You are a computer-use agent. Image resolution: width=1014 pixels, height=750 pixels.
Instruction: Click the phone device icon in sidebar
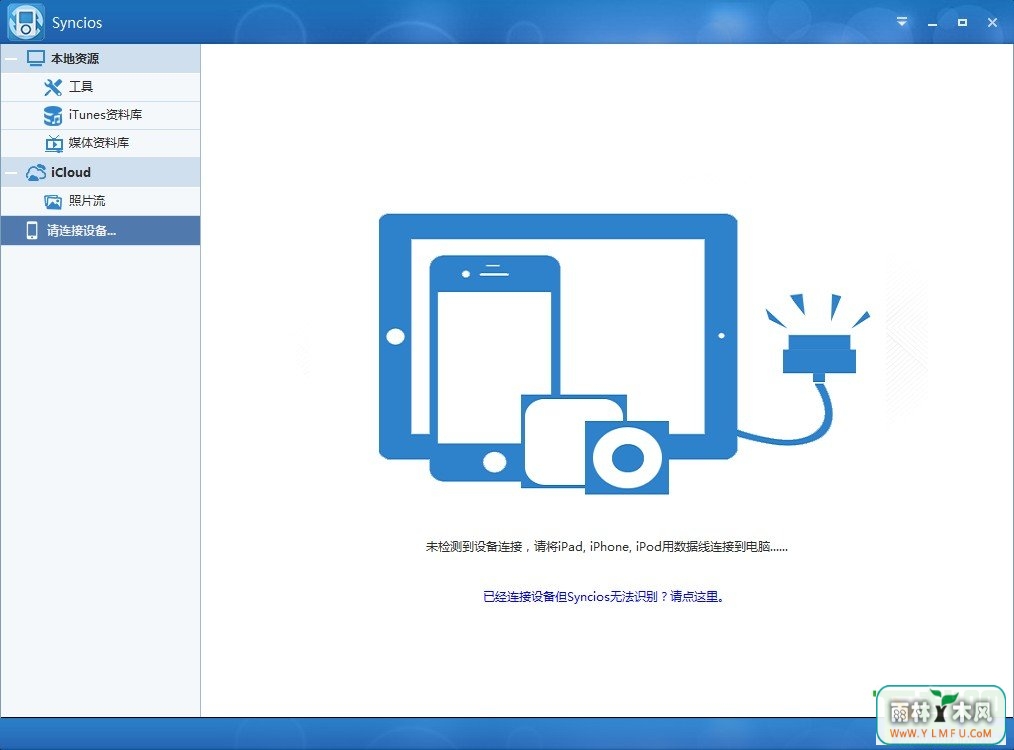coord(32,230)
